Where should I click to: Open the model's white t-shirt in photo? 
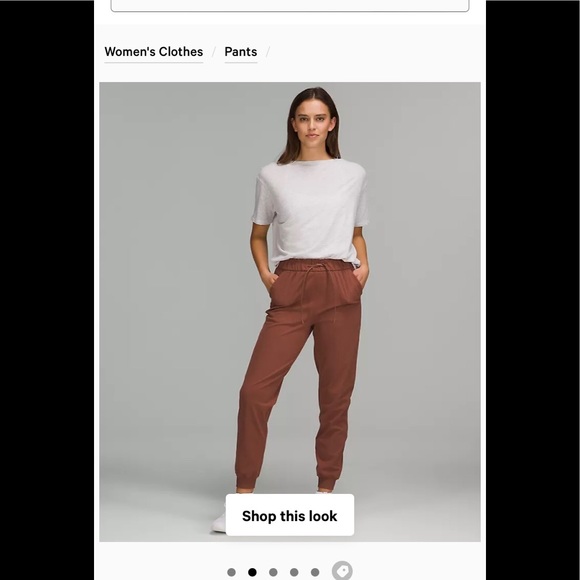point(311,211)
